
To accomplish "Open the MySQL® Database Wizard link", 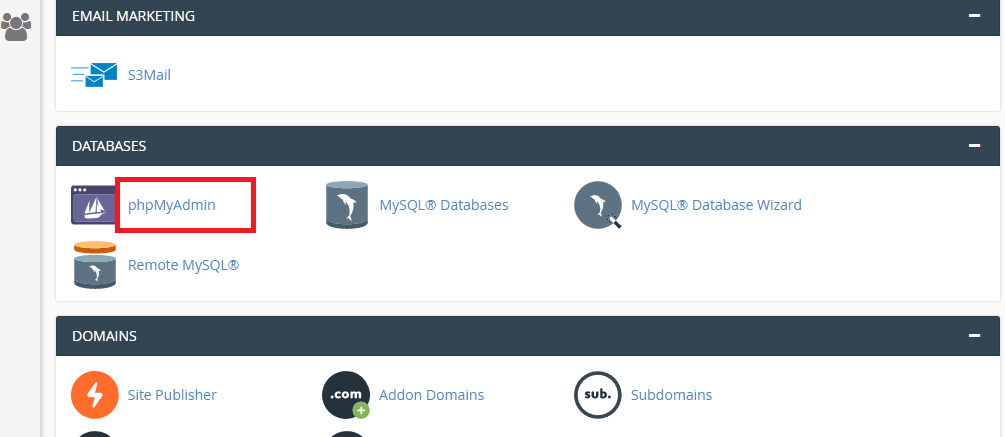I will (x=716, y=205).
